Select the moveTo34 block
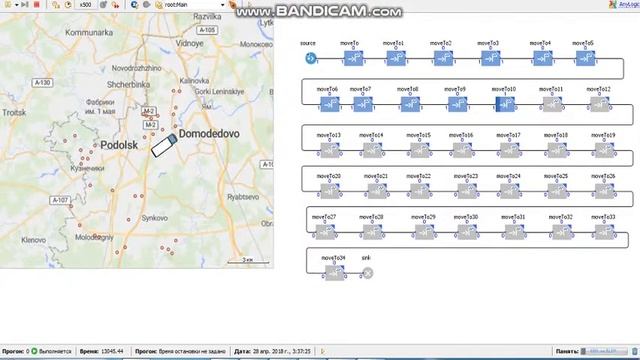This screenshot has height=360, width=640. click(x=335, y=273)
